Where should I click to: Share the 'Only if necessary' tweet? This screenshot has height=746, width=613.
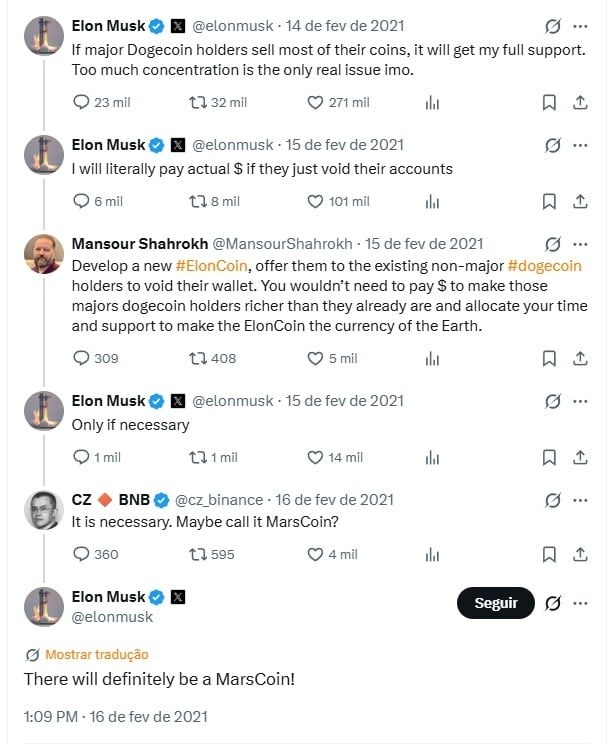[x=580, y=457]
